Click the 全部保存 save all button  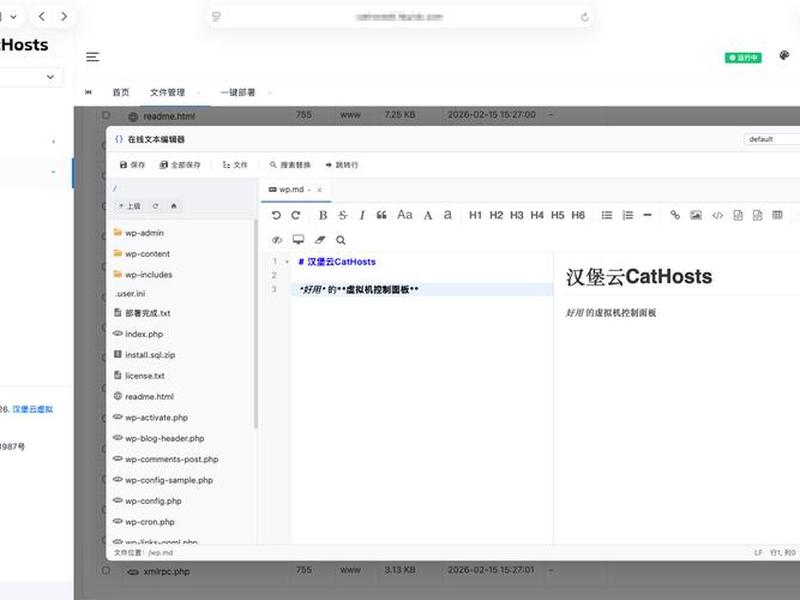[180, 165]
